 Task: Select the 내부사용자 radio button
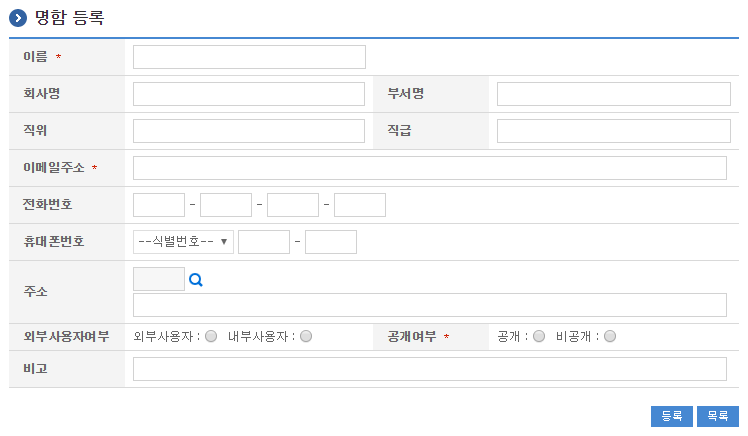pos(306,336)
